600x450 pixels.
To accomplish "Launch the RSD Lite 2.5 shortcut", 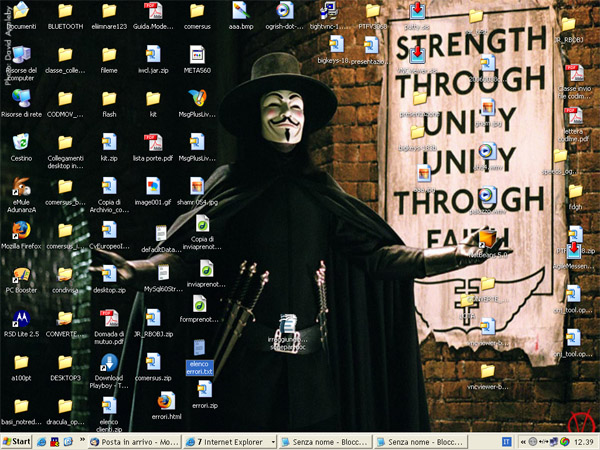I will point(21,318).
